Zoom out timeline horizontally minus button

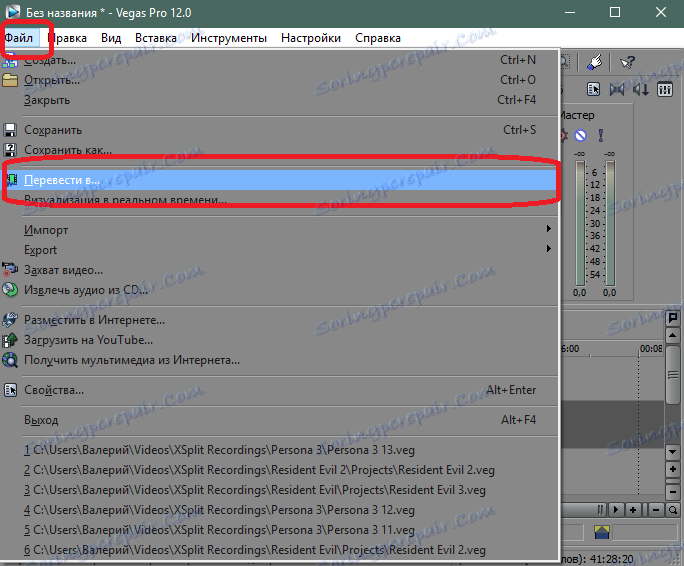tap(656, 510)
